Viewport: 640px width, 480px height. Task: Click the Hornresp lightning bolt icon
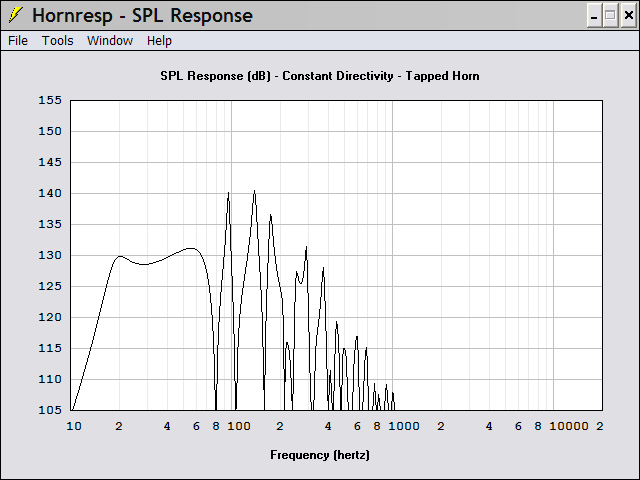point(15,15)
